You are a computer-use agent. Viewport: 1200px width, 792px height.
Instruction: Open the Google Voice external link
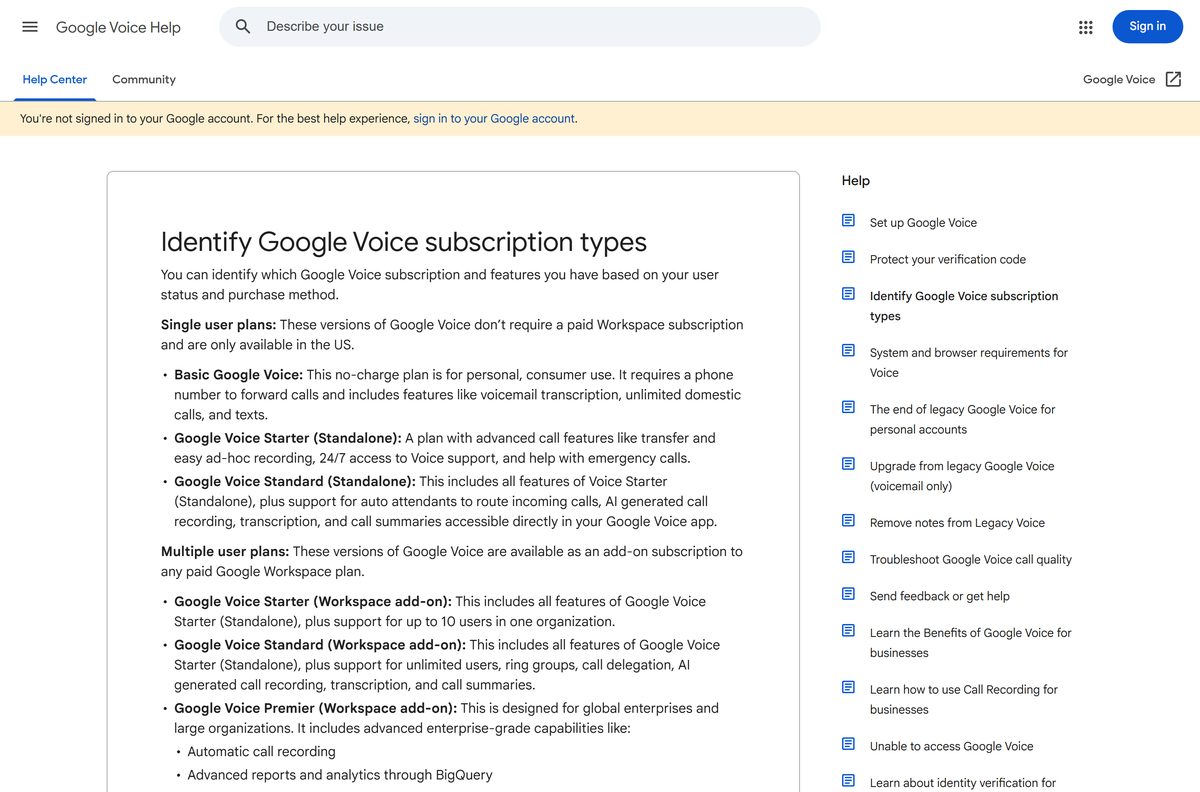1132,79
